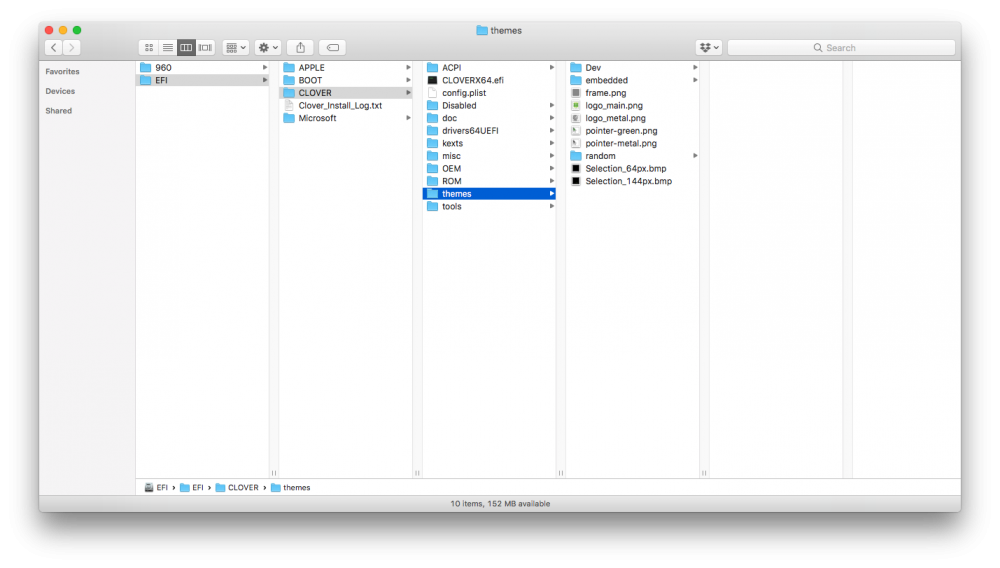The height and width of the screenshot is (568, 1000).
Task: Open the embedded theme folder
Action: [x=633, y=80]
